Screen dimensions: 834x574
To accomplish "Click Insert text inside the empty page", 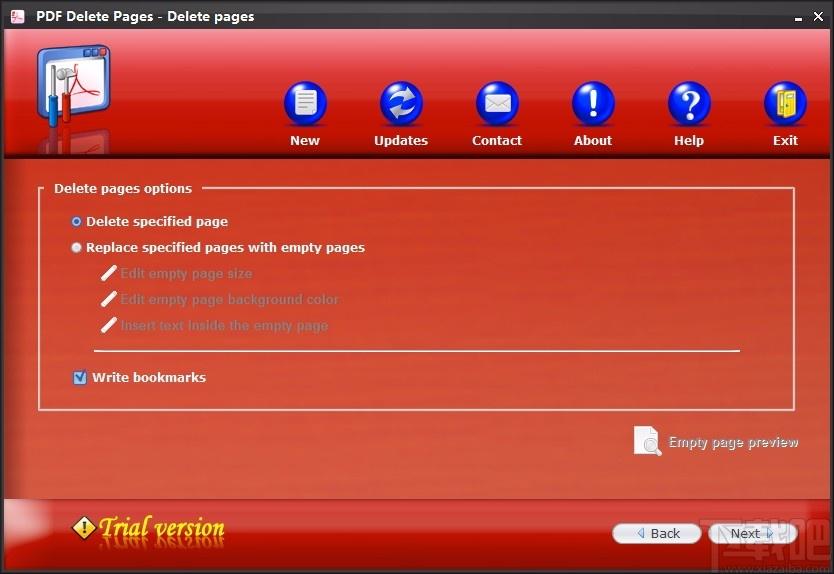I will click(224, 326).
